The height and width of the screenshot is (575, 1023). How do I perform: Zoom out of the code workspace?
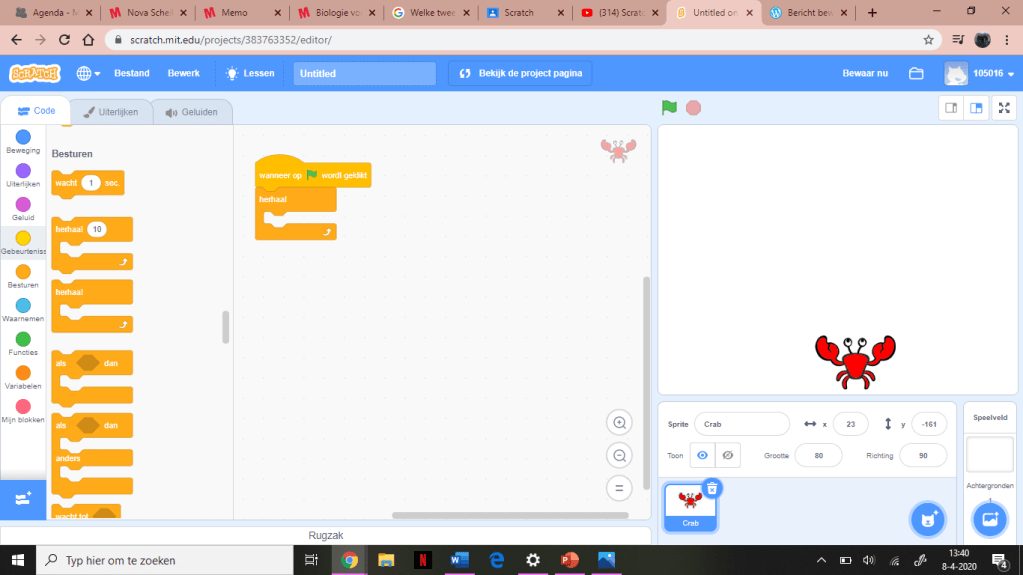[x=619, y=456]
